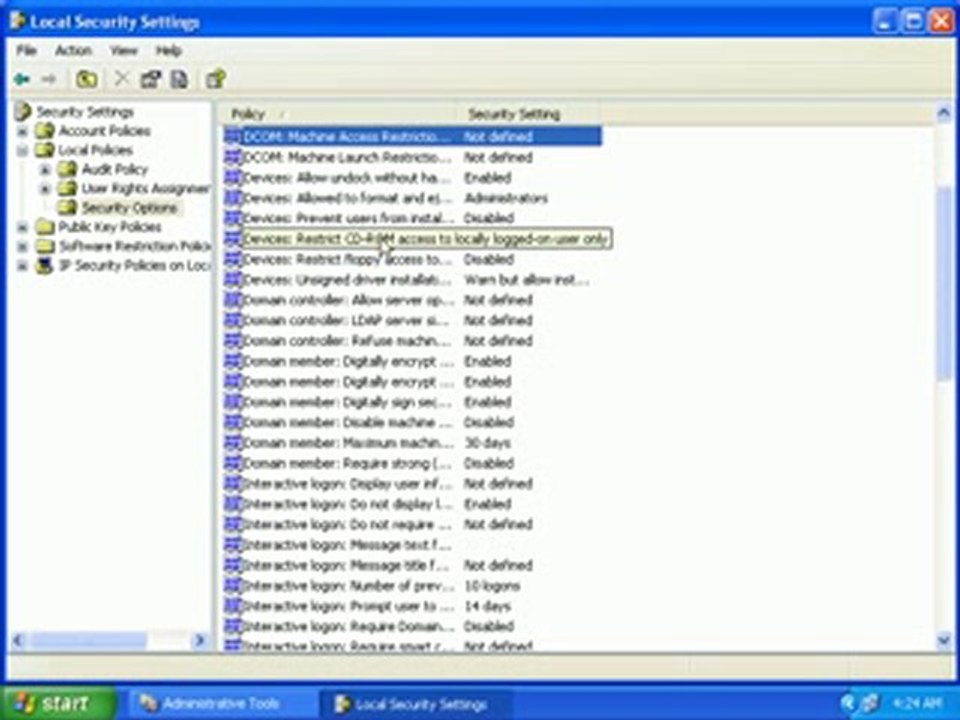960x720 pixels.
Task: Click icon of Devices: Unsigned driver installation
Action: click(233, 280)
